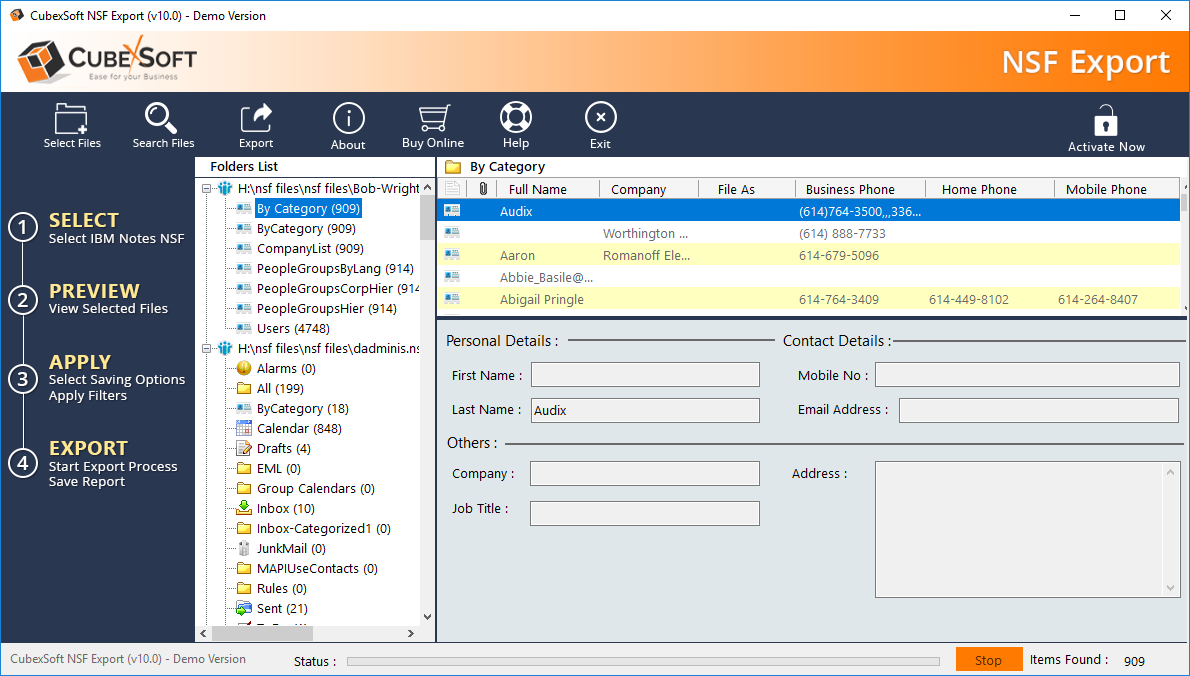The height and width of the screenshot is (676, 1190).
Task: Click the Last Name input field
Action: (x=645, y=410)
